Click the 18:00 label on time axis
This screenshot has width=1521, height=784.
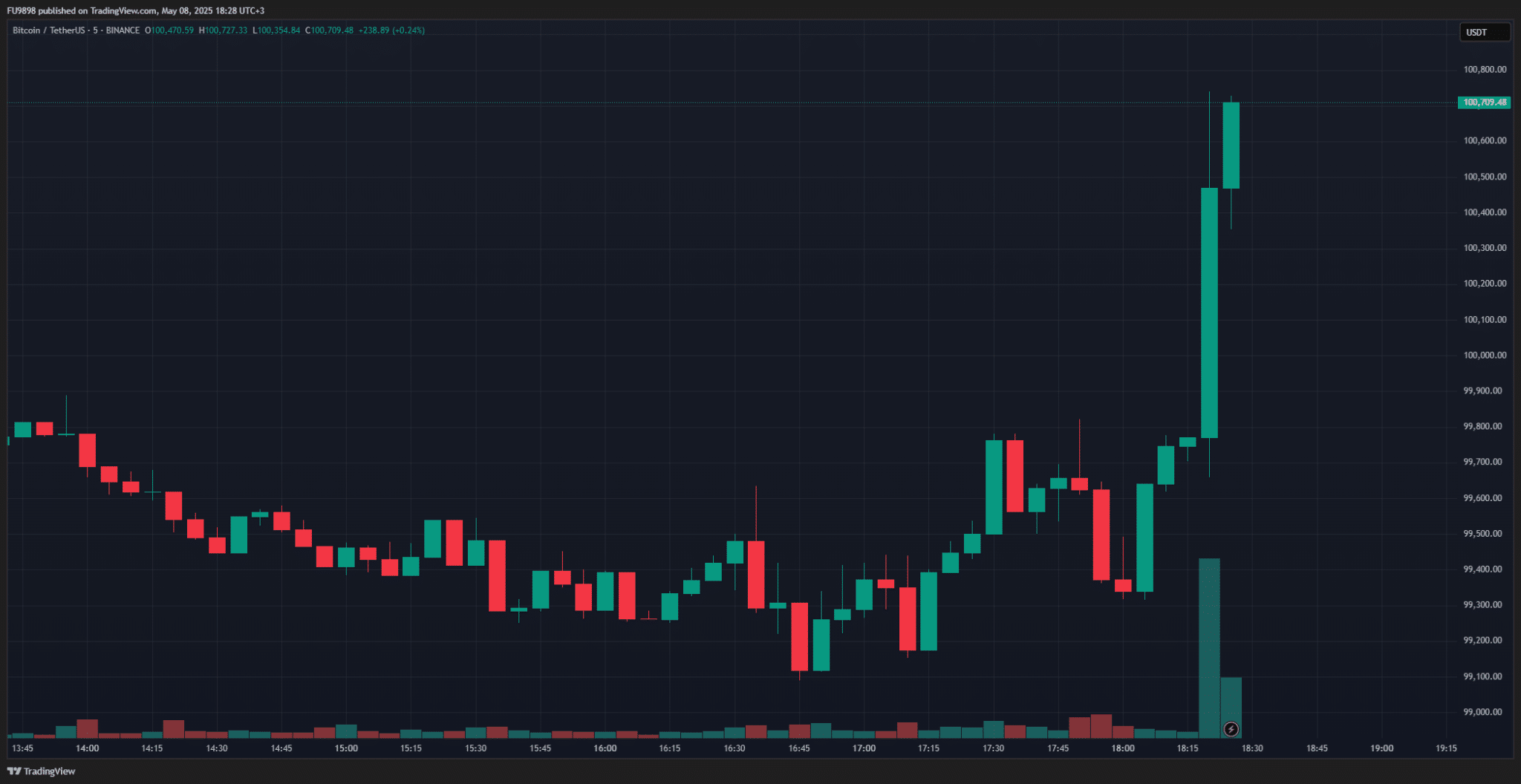[x=1123, y=748]
